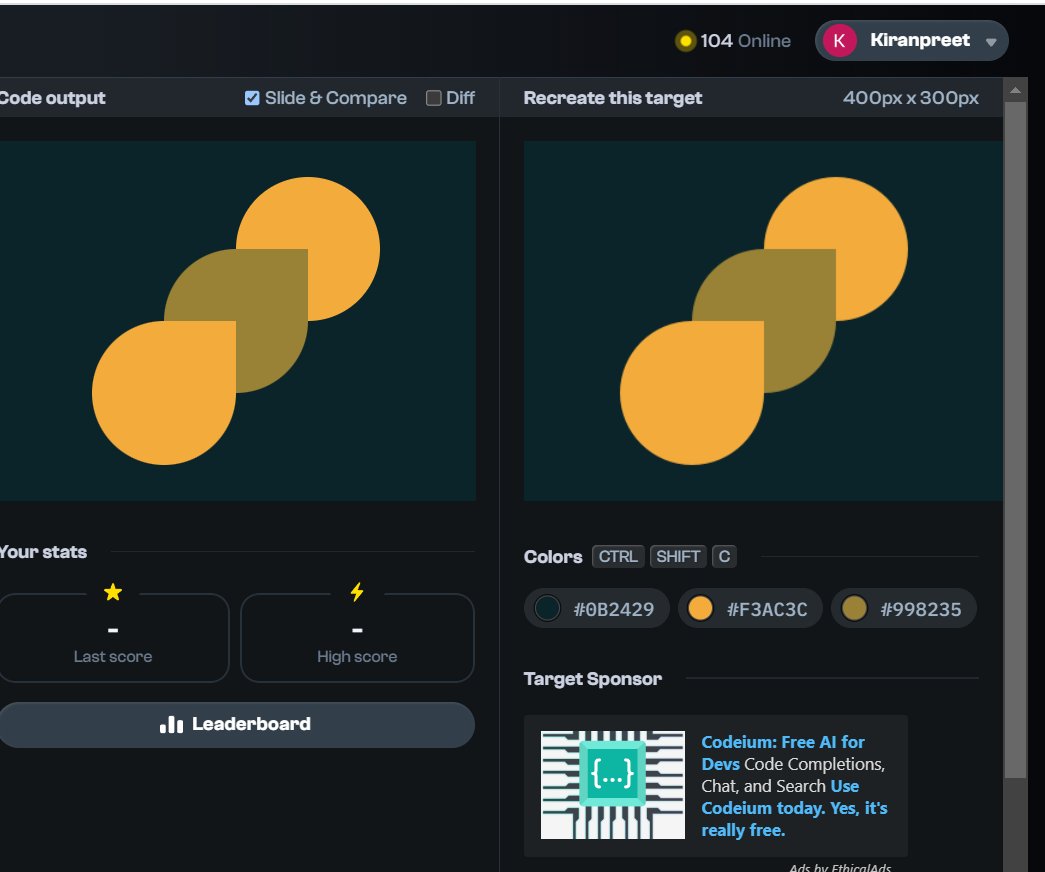
Task: Click the C key badge
Action: [724, 557]
